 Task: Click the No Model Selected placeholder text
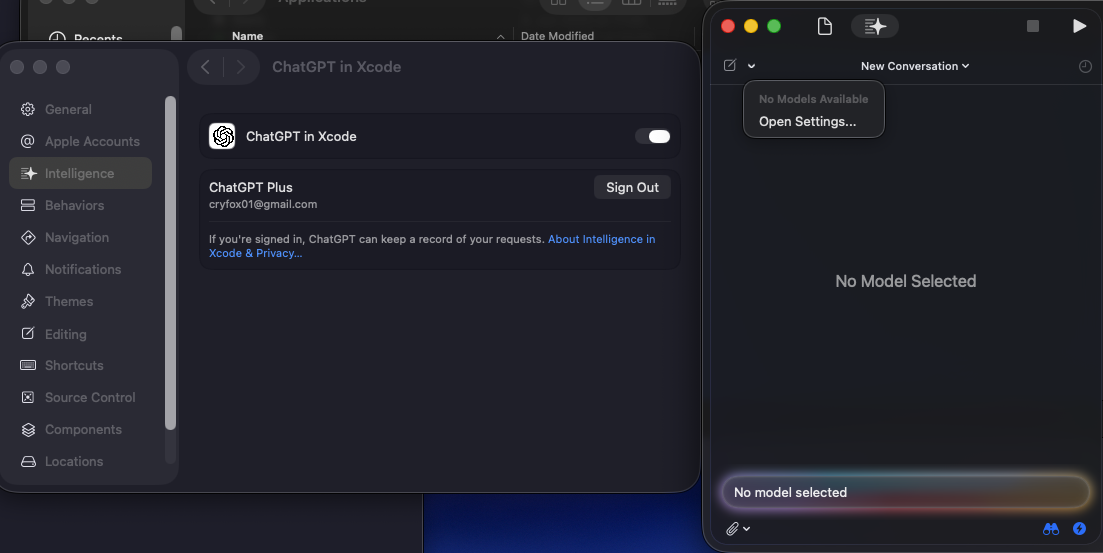tap(905, 281)
